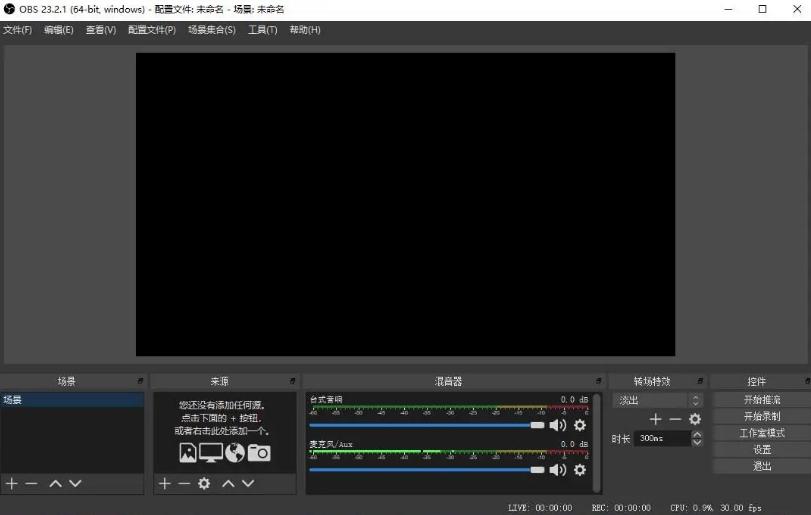
Task: Click the 麦克风/Aux 0.0 dB level readout
Action: (x=574, y=444)
